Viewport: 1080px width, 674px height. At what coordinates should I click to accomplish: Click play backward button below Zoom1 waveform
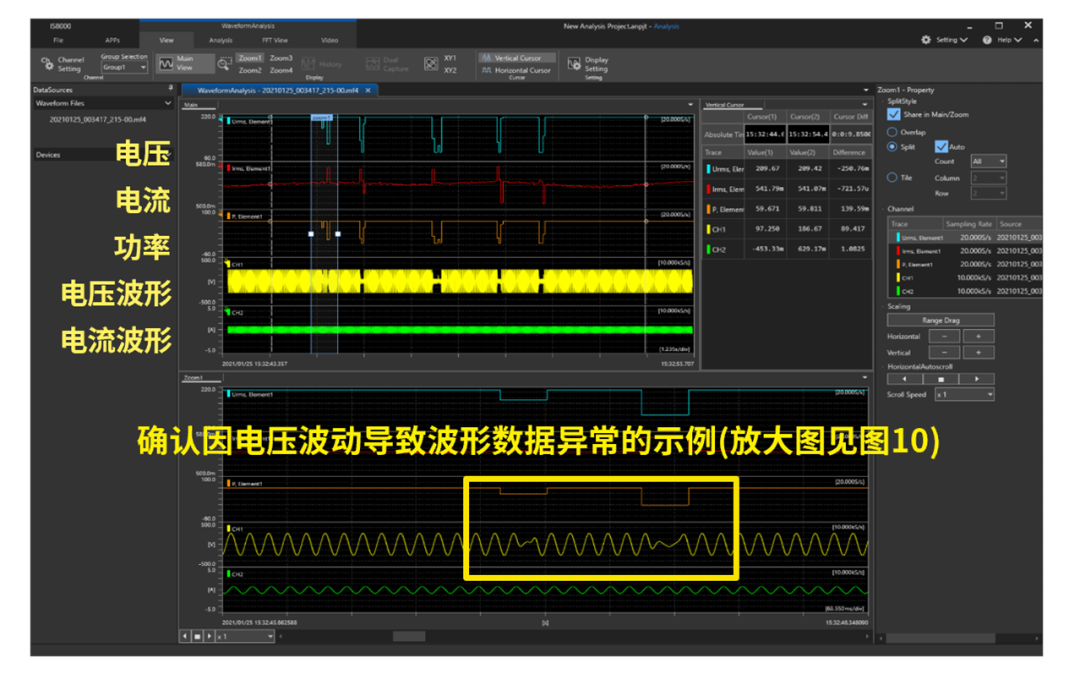[185, 636]
